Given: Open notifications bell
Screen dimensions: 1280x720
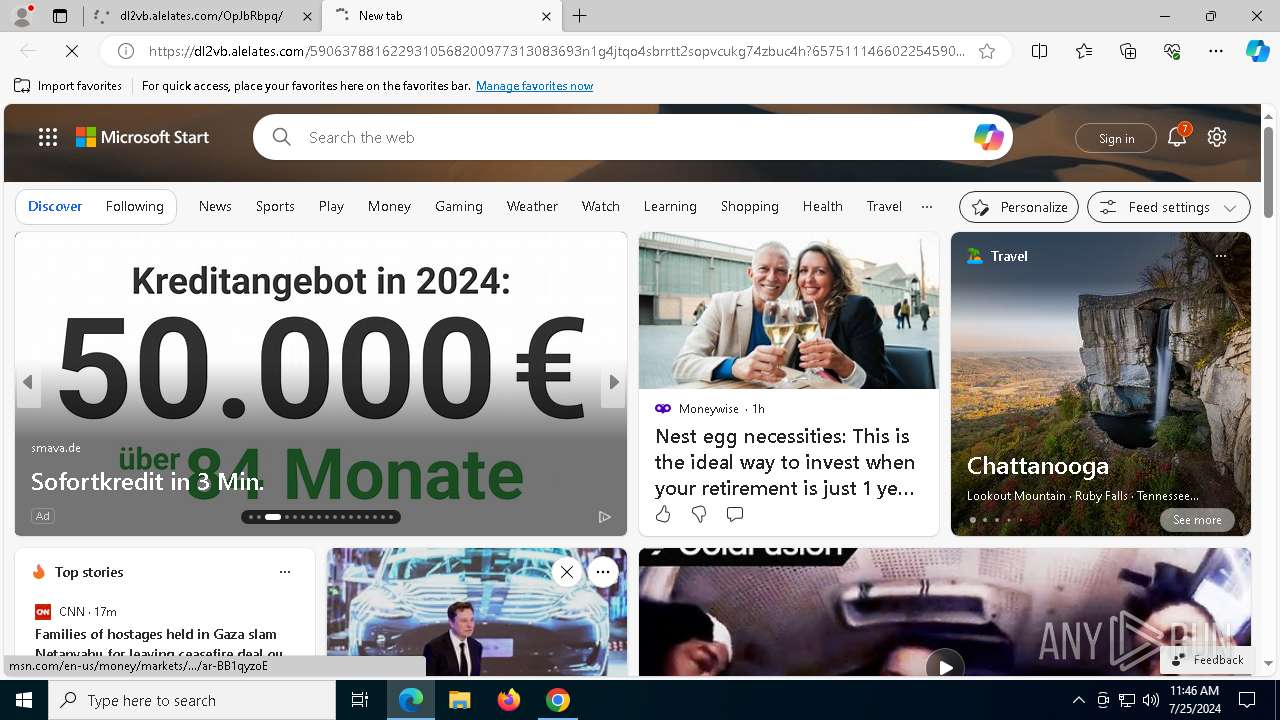Looking at the screenshot, I should pos(1177,137).
